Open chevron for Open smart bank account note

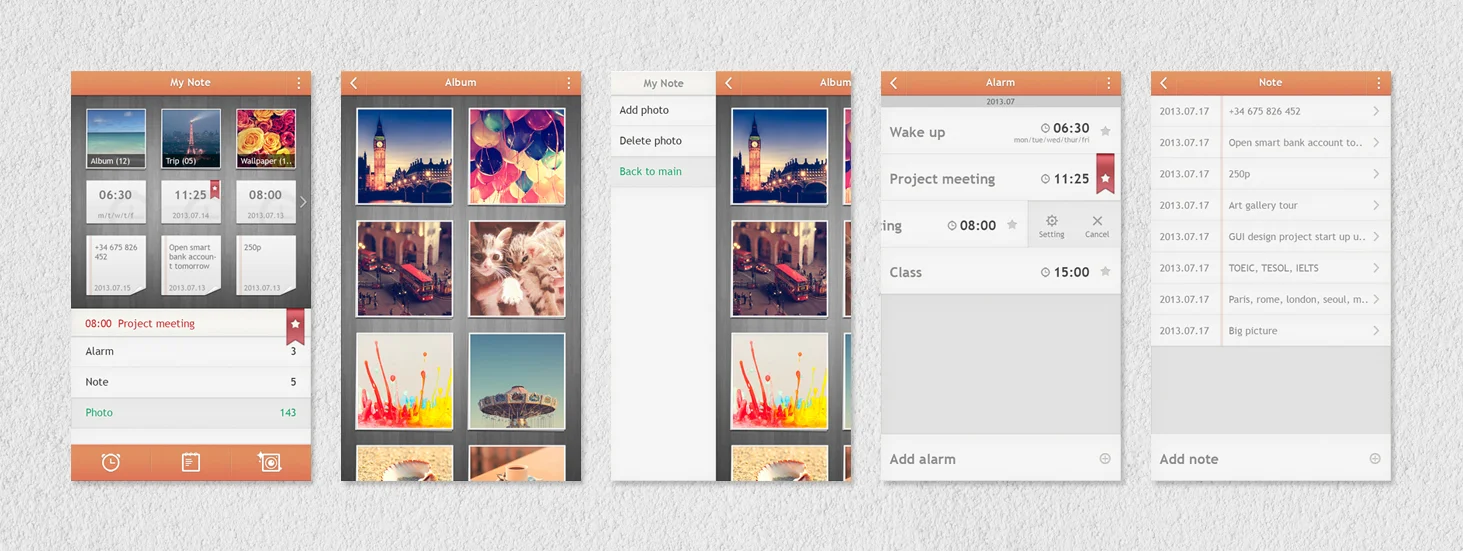1376,142
